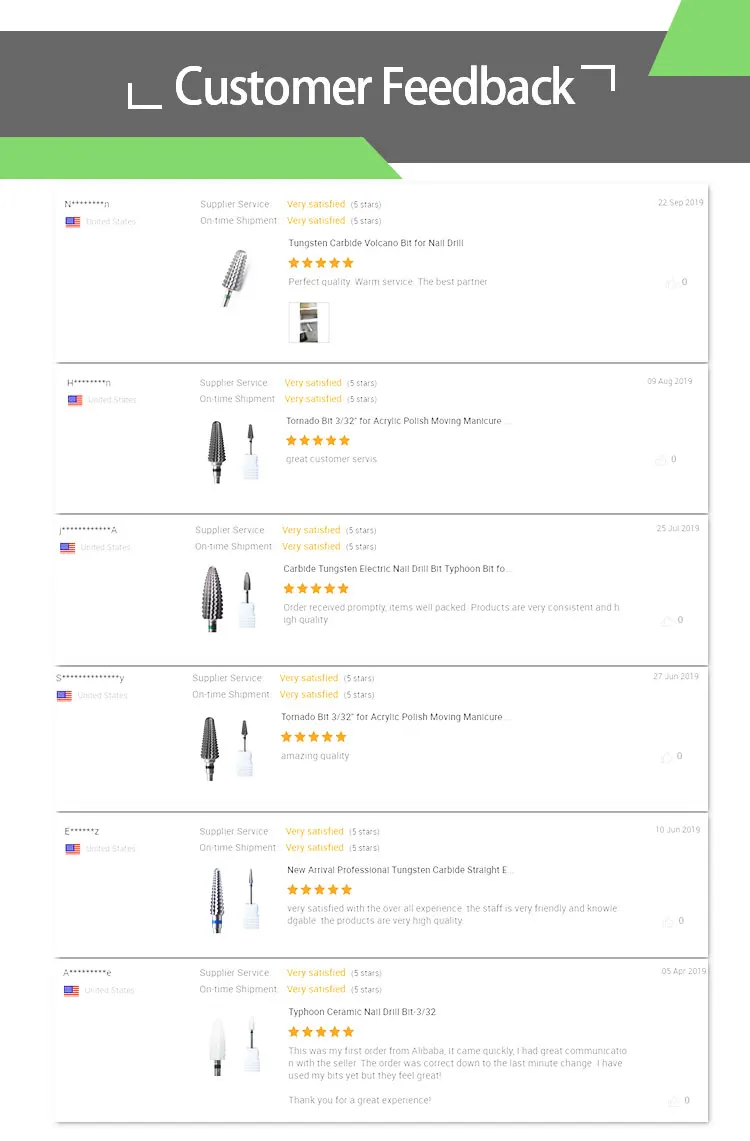Click thumbs-up icon on Volcano Bit review

coord(672,283)
